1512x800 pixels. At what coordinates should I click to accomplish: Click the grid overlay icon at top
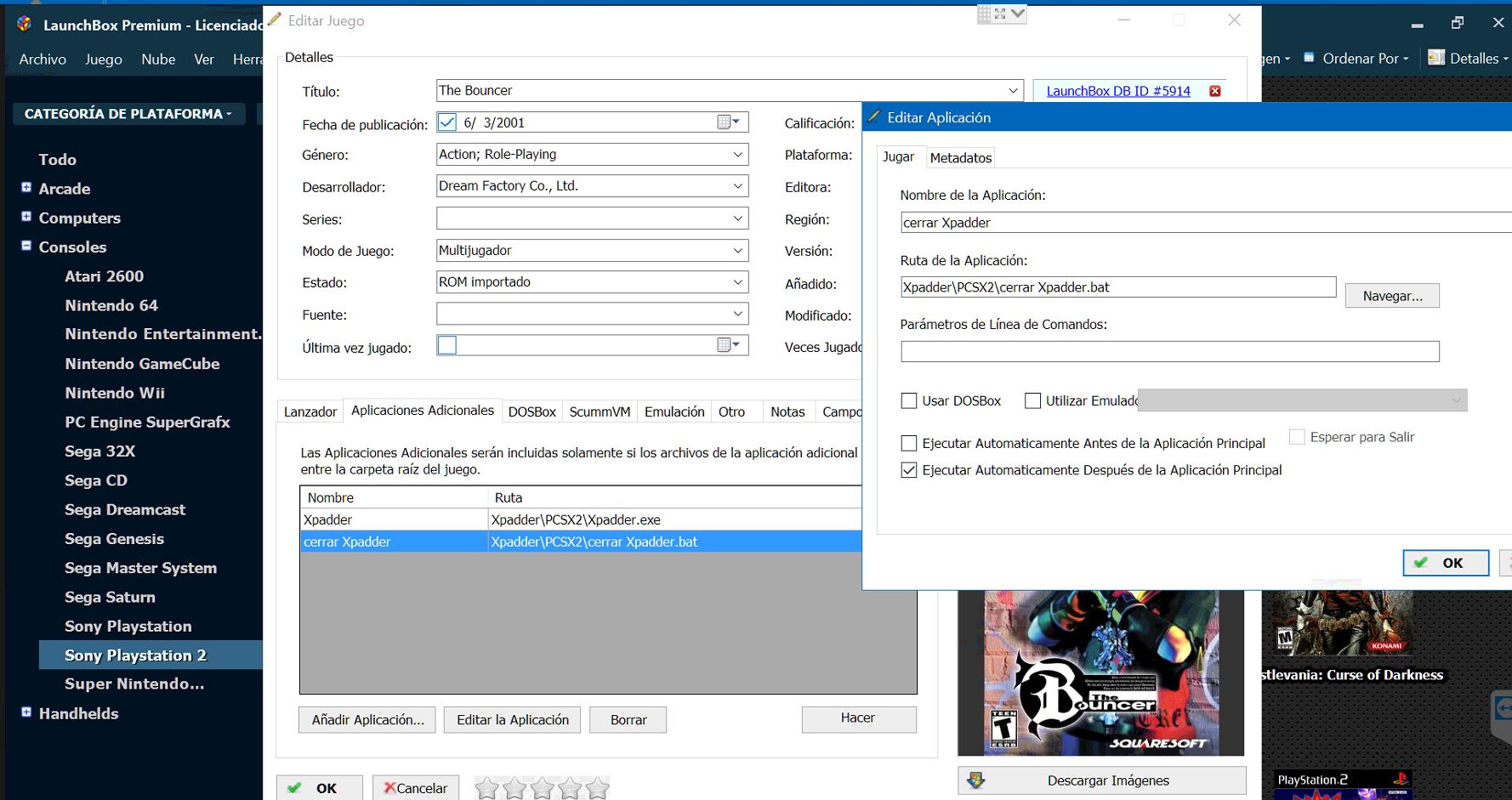pyautogui.click(x=985, y=14)
